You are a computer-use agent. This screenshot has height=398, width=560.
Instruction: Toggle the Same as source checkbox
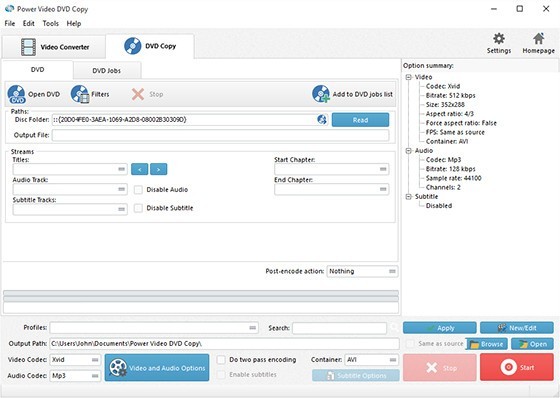click(x=410, y=344)
